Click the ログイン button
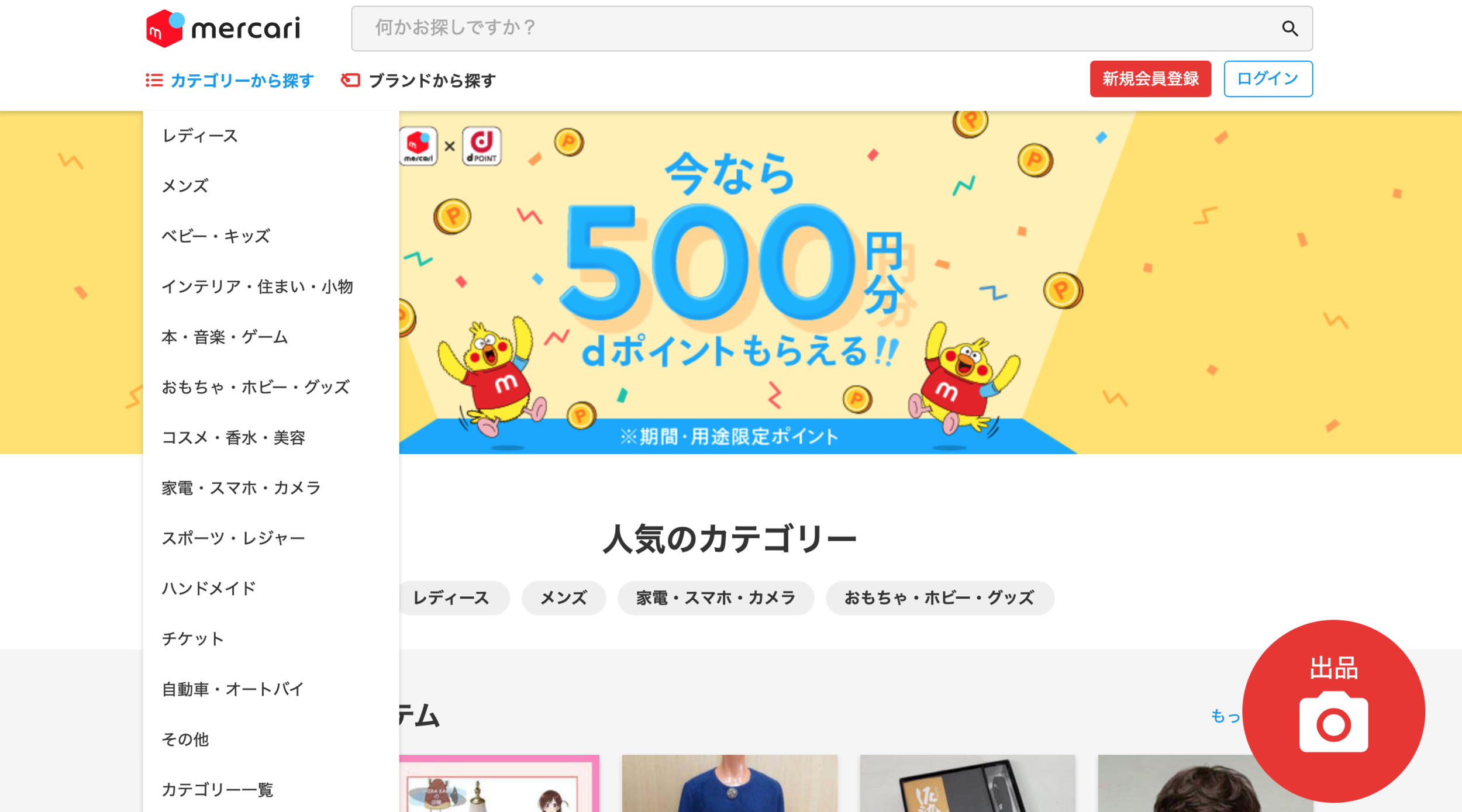Image resolution: width=1462 pixels, height=812 pixels. tap(1268, 78)
